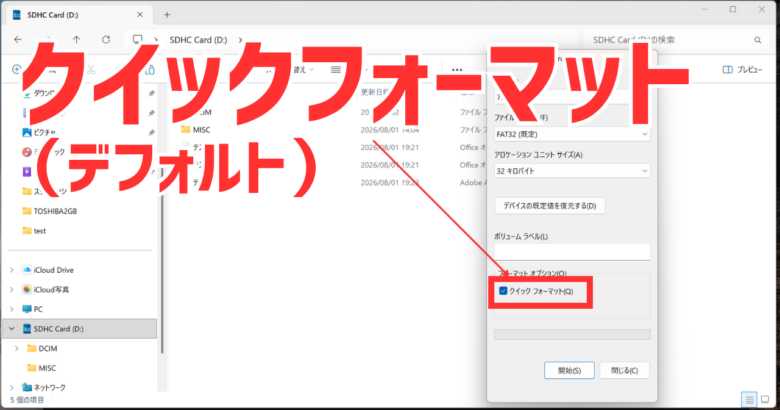This screenshot has width=780, height=410.
Task: Open ピクチャ in the sidebar
Action: tap(44, 132)
